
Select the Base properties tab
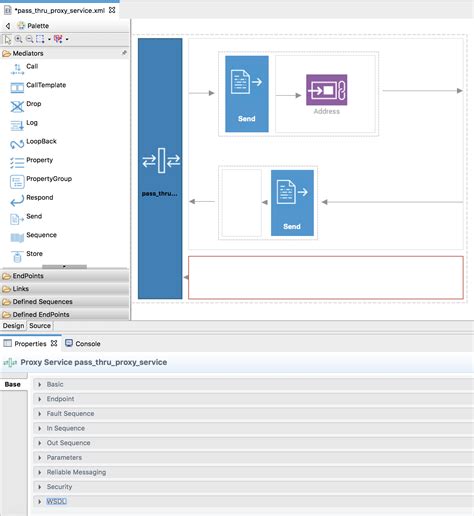click(13, 384)
